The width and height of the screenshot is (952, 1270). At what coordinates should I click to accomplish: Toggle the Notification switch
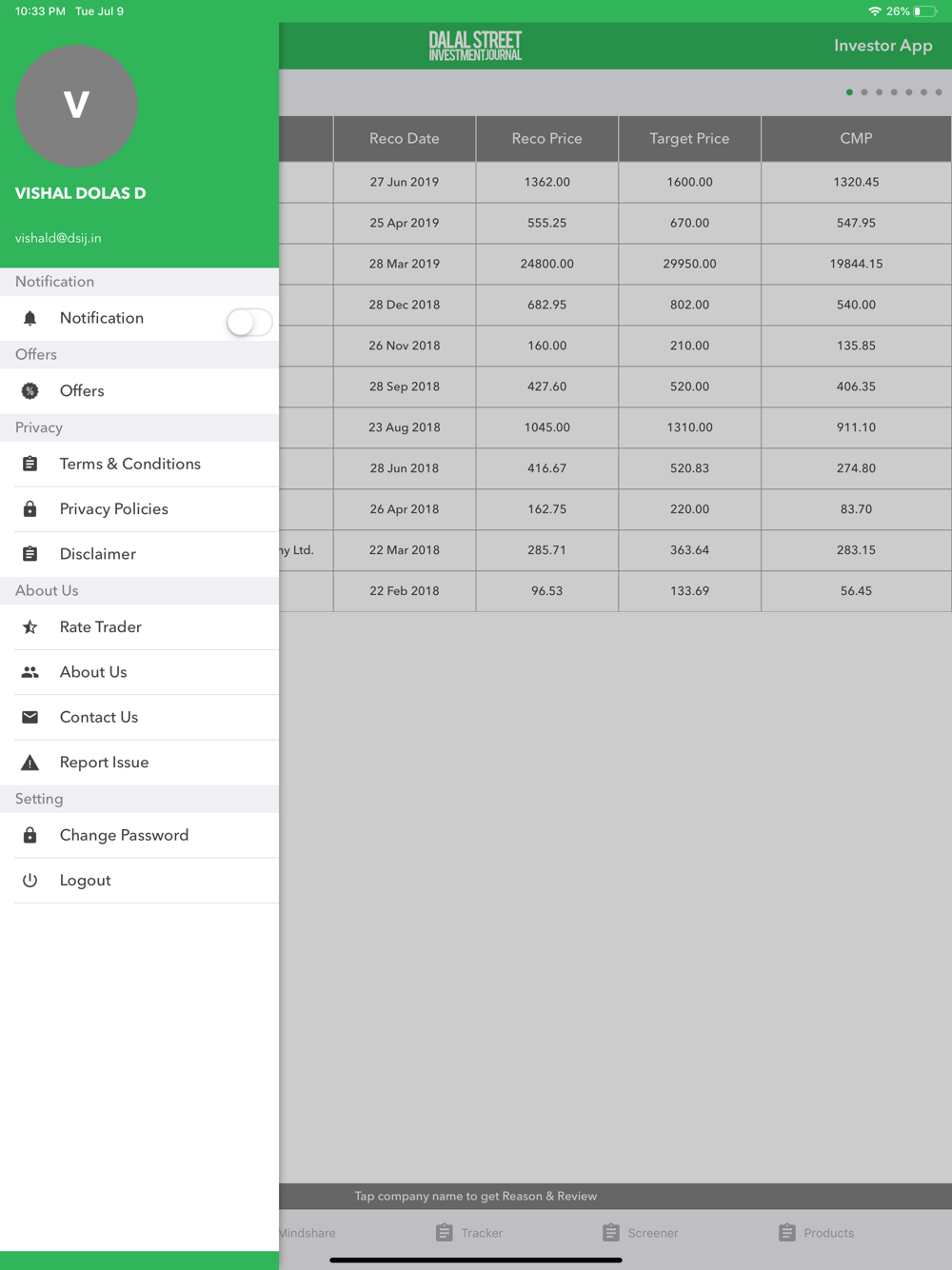point(249,322)
